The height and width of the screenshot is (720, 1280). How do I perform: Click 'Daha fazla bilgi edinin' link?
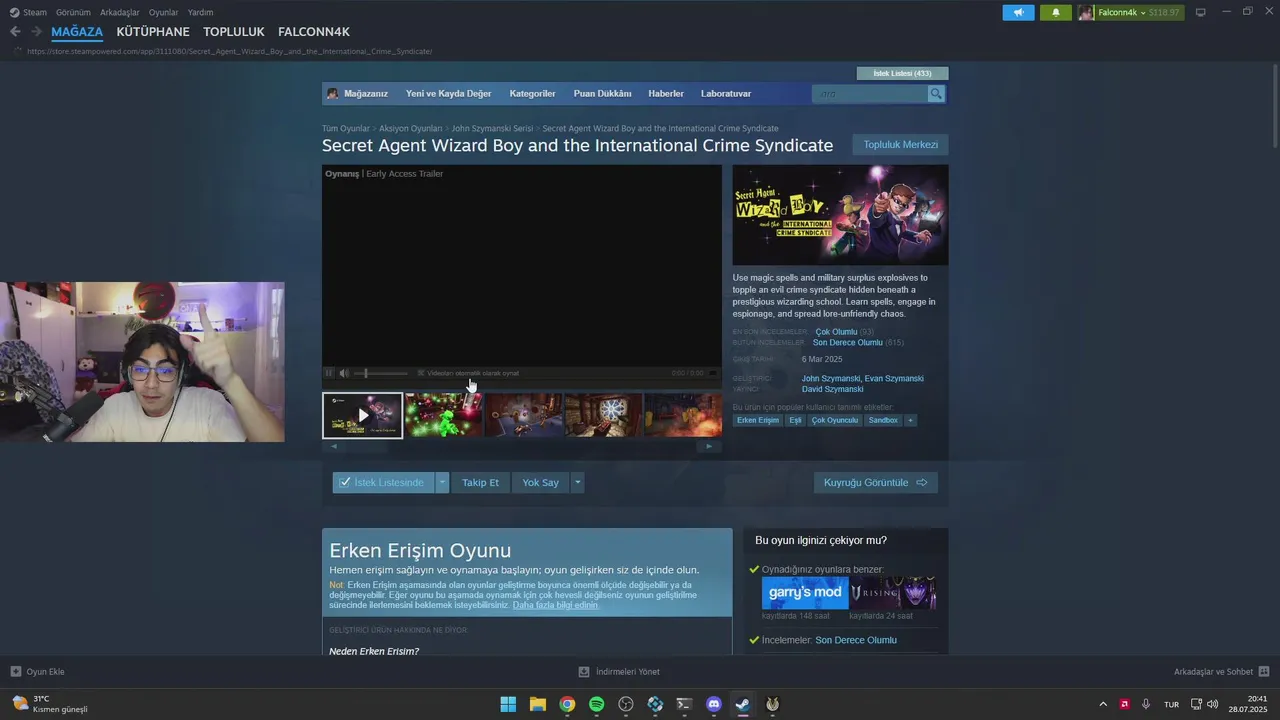[x=556, y=605]
